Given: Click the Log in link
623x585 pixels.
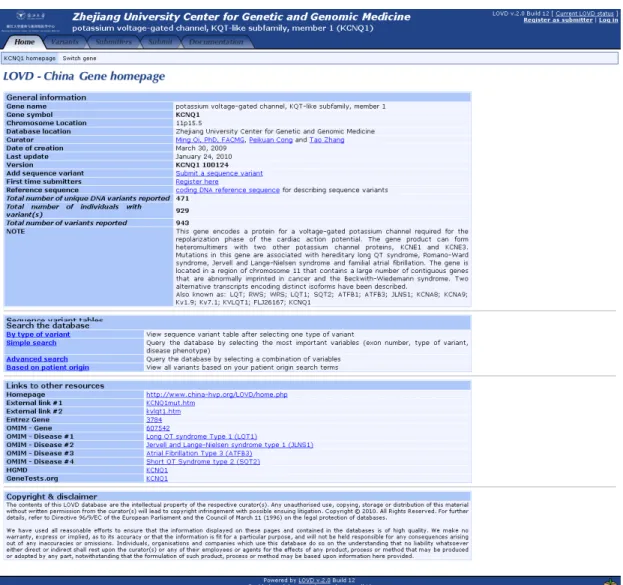Looking at the screenshot, I should (x=608, y=20).
